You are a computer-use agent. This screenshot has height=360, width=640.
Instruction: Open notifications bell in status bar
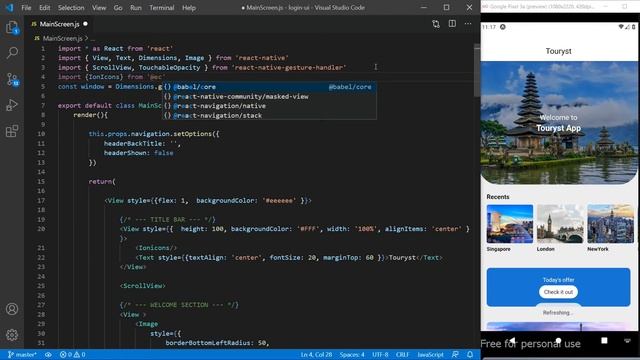click(470, 355)
